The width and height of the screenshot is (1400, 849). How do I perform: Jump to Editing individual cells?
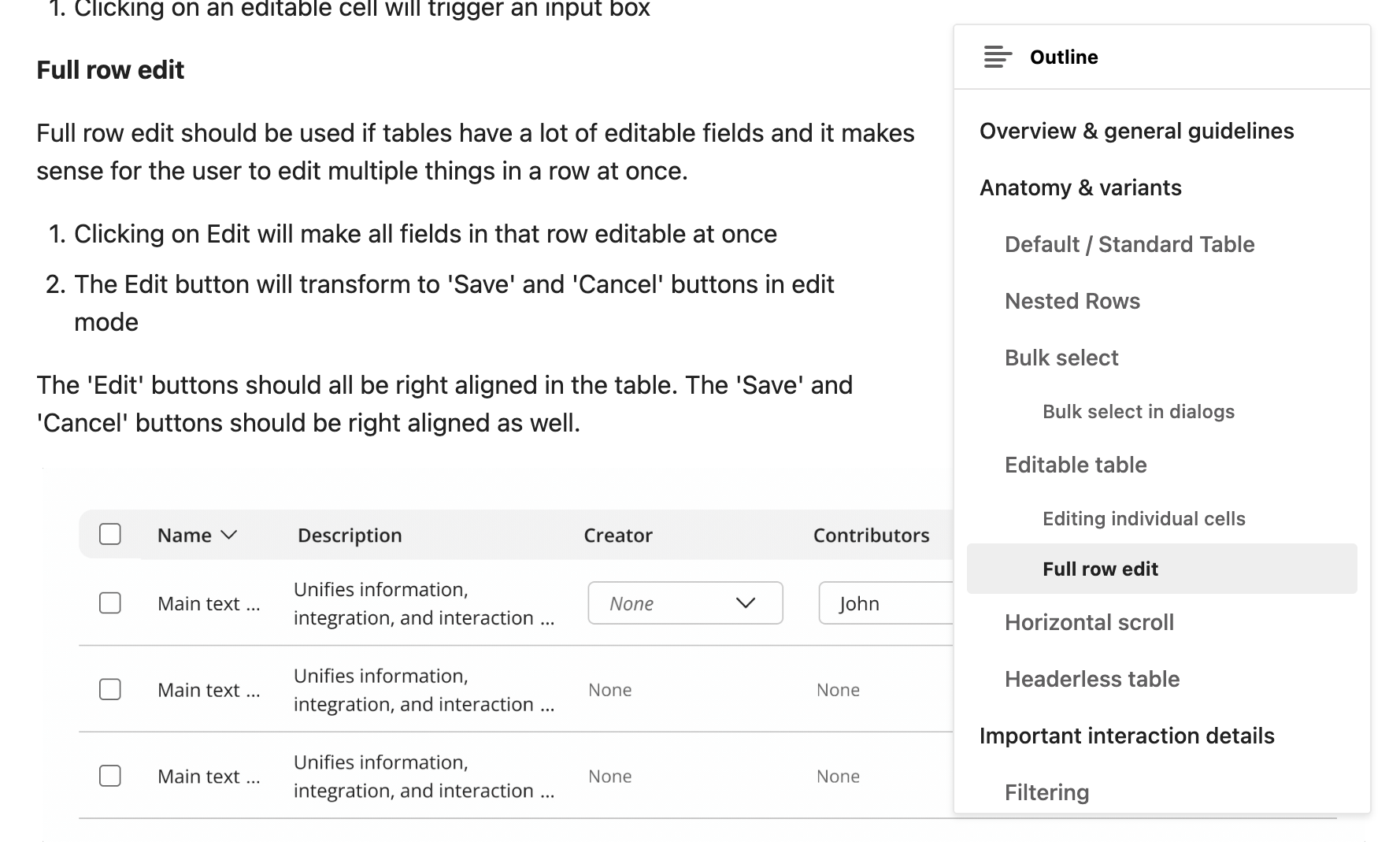pos(1143,518)
